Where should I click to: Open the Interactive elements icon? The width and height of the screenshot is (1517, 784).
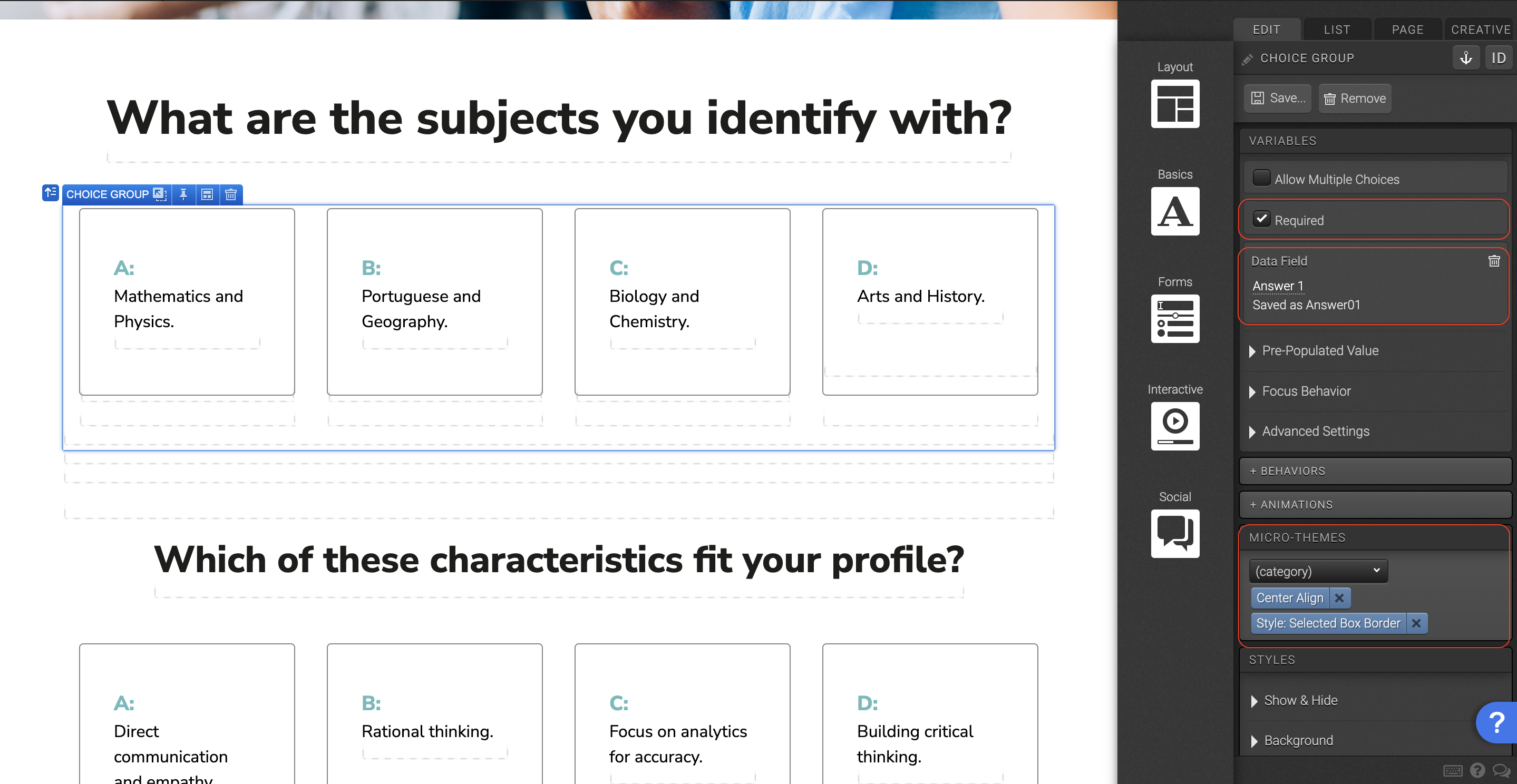1175,426
